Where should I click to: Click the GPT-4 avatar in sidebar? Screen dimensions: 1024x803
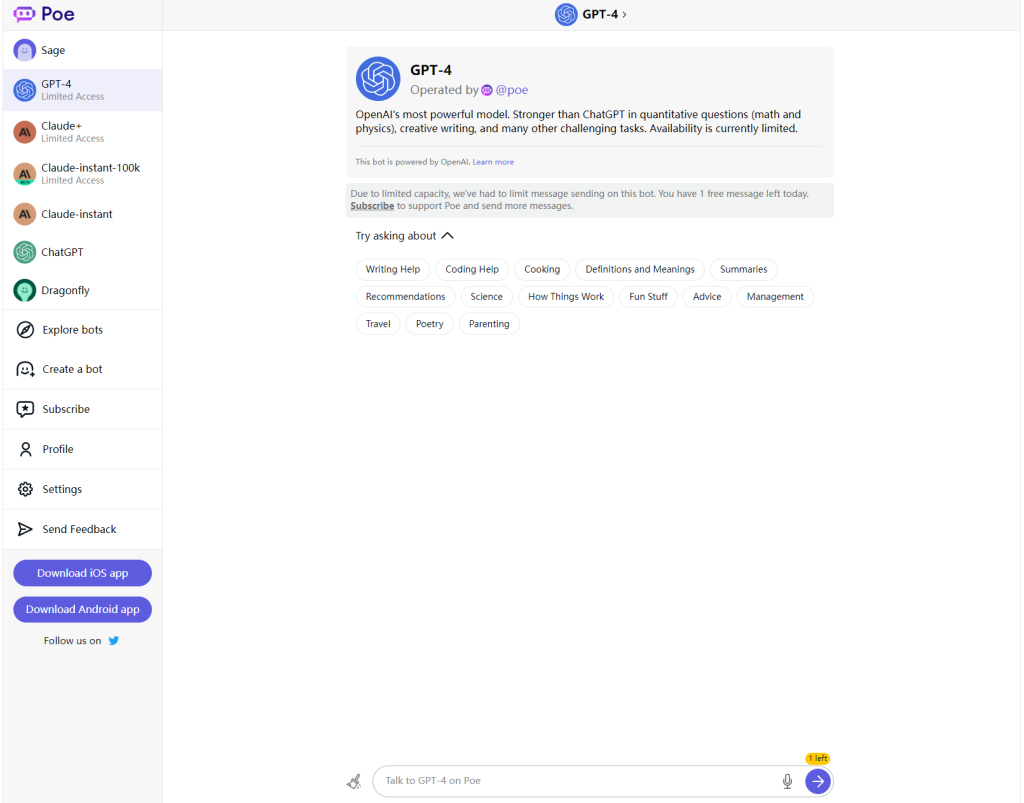25,90
